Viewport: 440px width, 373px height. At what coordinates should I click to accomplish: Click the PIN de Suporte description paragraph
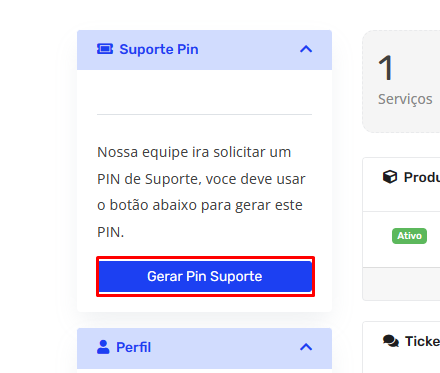(x=201, y=192)
